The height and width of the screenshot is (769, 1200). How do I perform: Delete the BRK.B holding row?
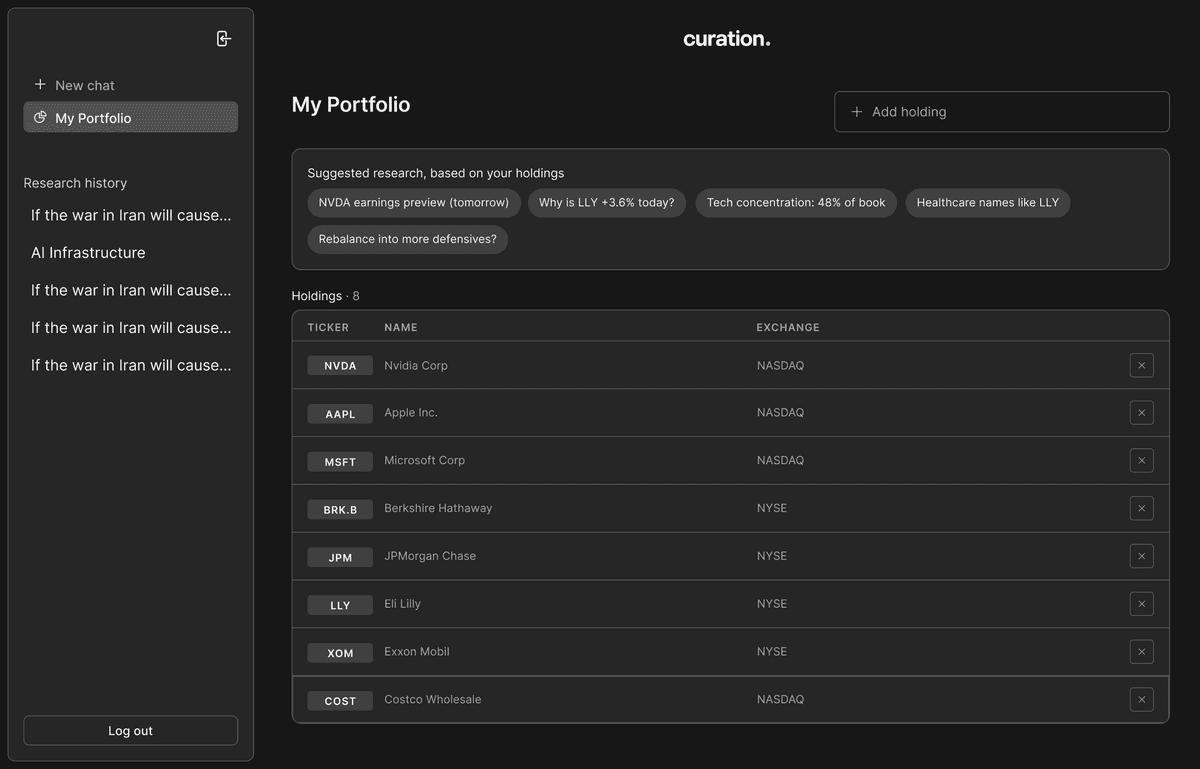[x=1141, y=508]
